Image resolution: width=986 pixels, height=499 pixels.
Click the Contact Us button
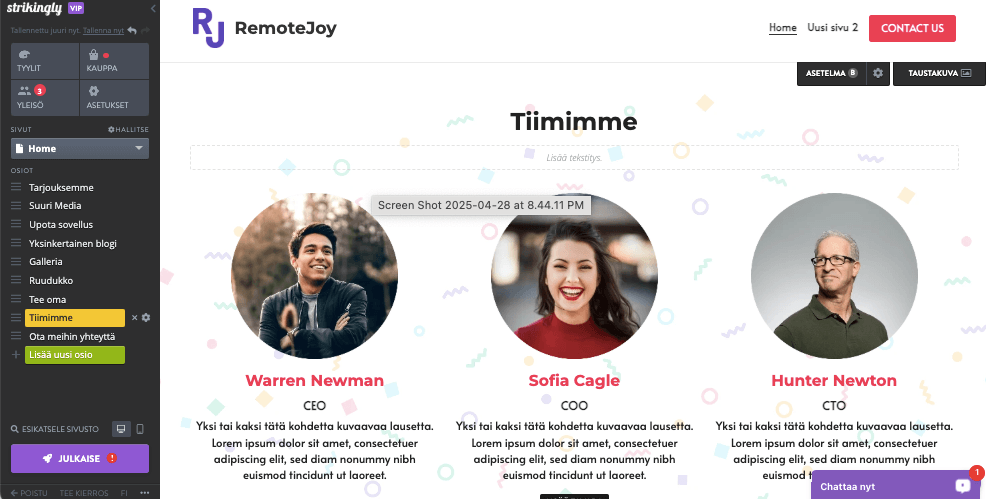click(x=912, y=28)
